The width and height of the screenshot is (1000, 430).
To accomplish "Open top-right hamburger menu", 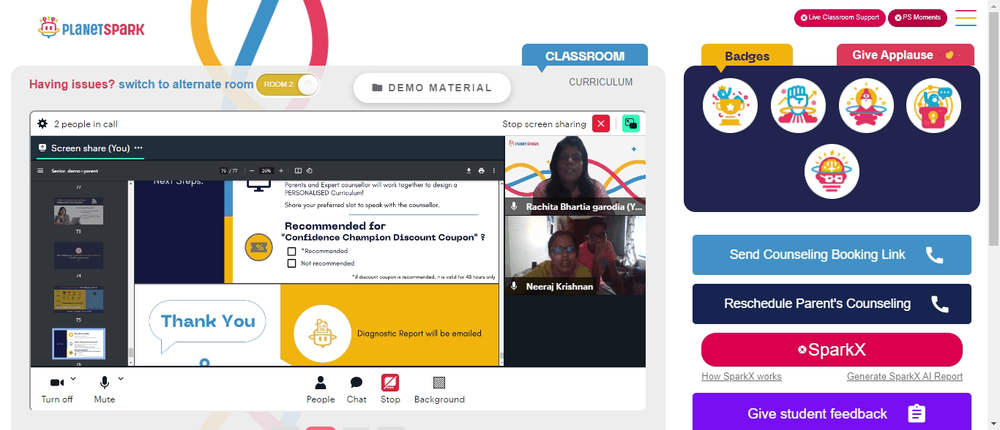I will pyautogui.click(x=966, y=18).
